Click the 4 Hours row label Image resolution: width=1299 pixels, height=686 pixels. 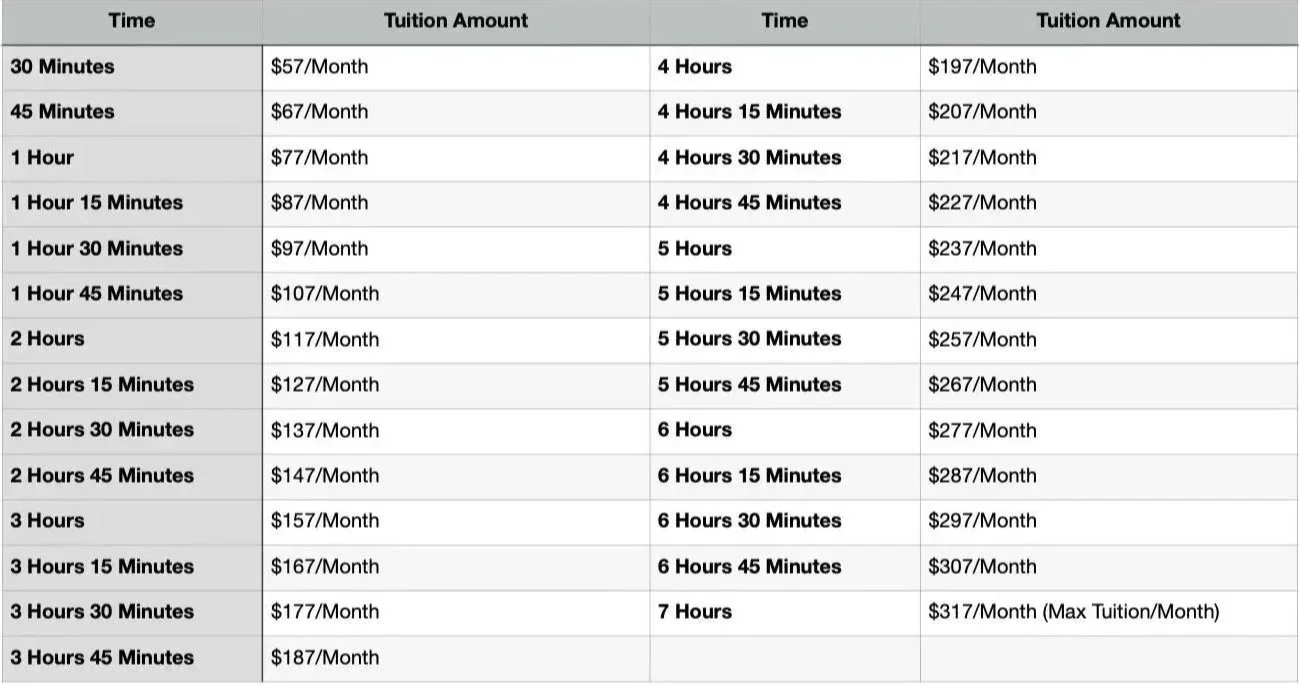point(694,67)
